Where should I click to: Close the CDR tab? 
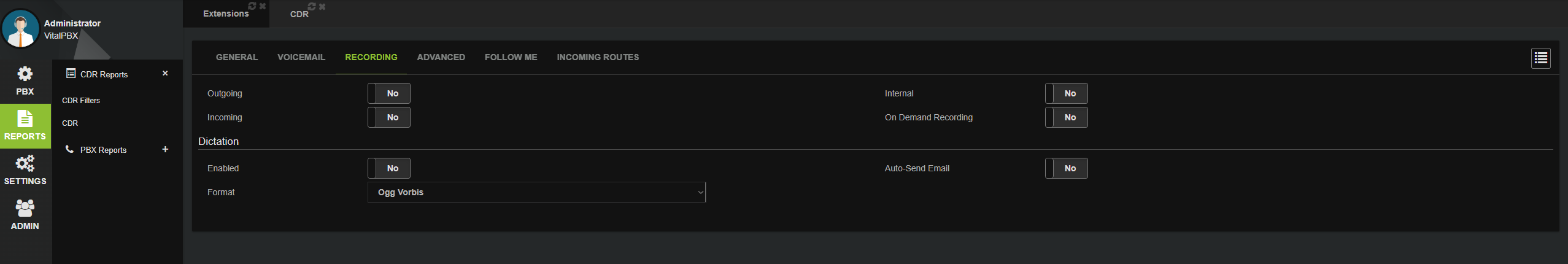(322, 6)
